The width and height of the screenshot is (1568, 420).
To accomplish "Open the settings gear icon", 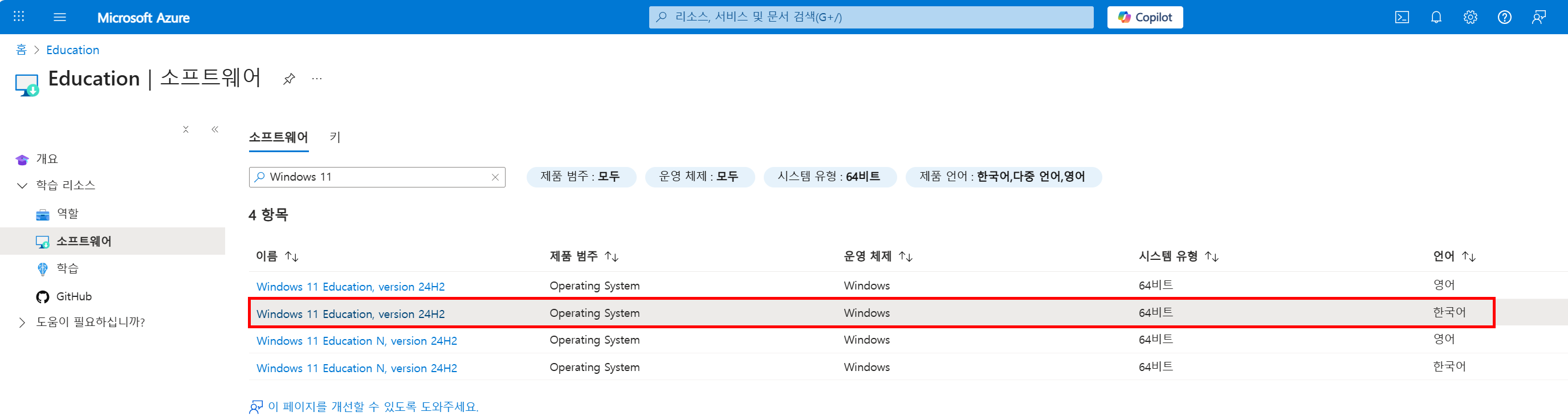I will (x=1470, y=17).
